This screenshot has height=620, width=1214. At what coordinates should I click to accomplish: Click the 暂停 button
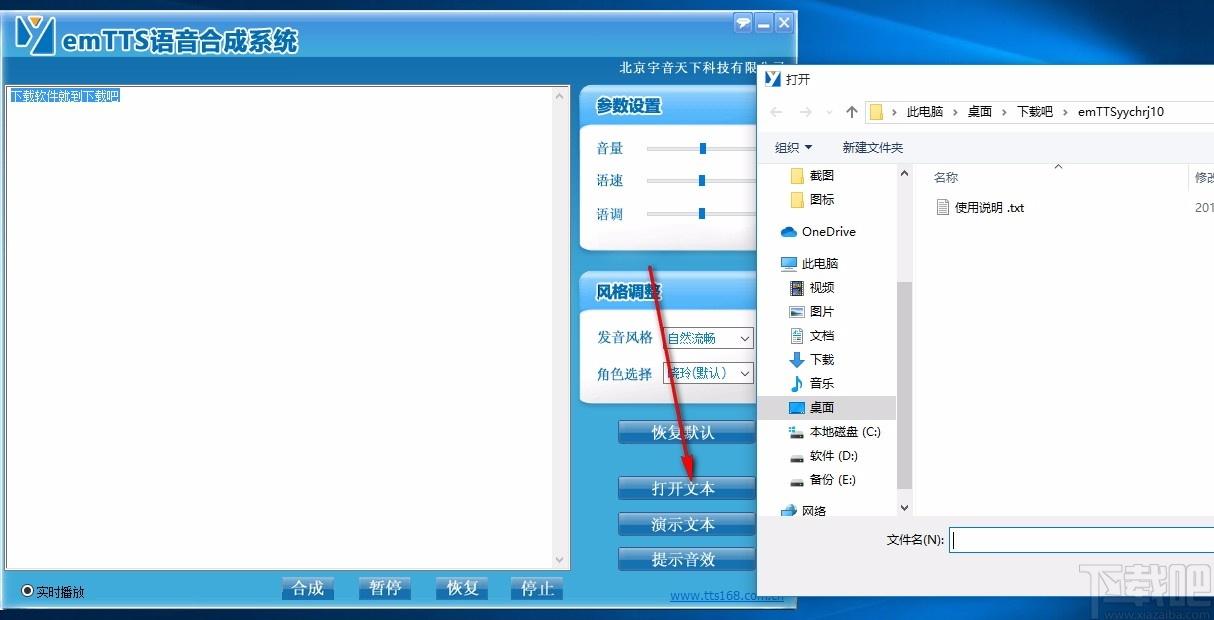click(x=385, y=588)
